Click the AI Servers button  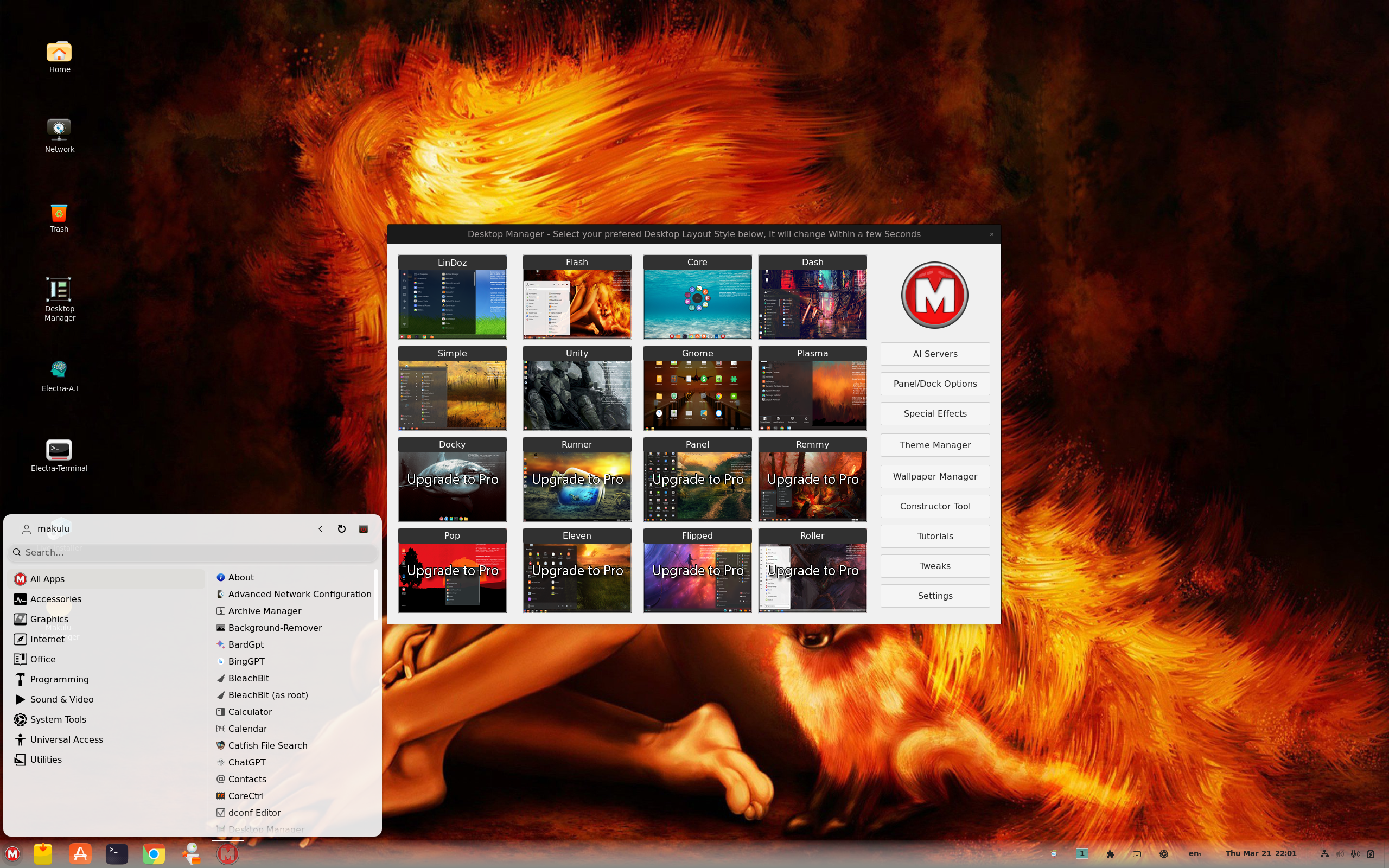(935, 354)
